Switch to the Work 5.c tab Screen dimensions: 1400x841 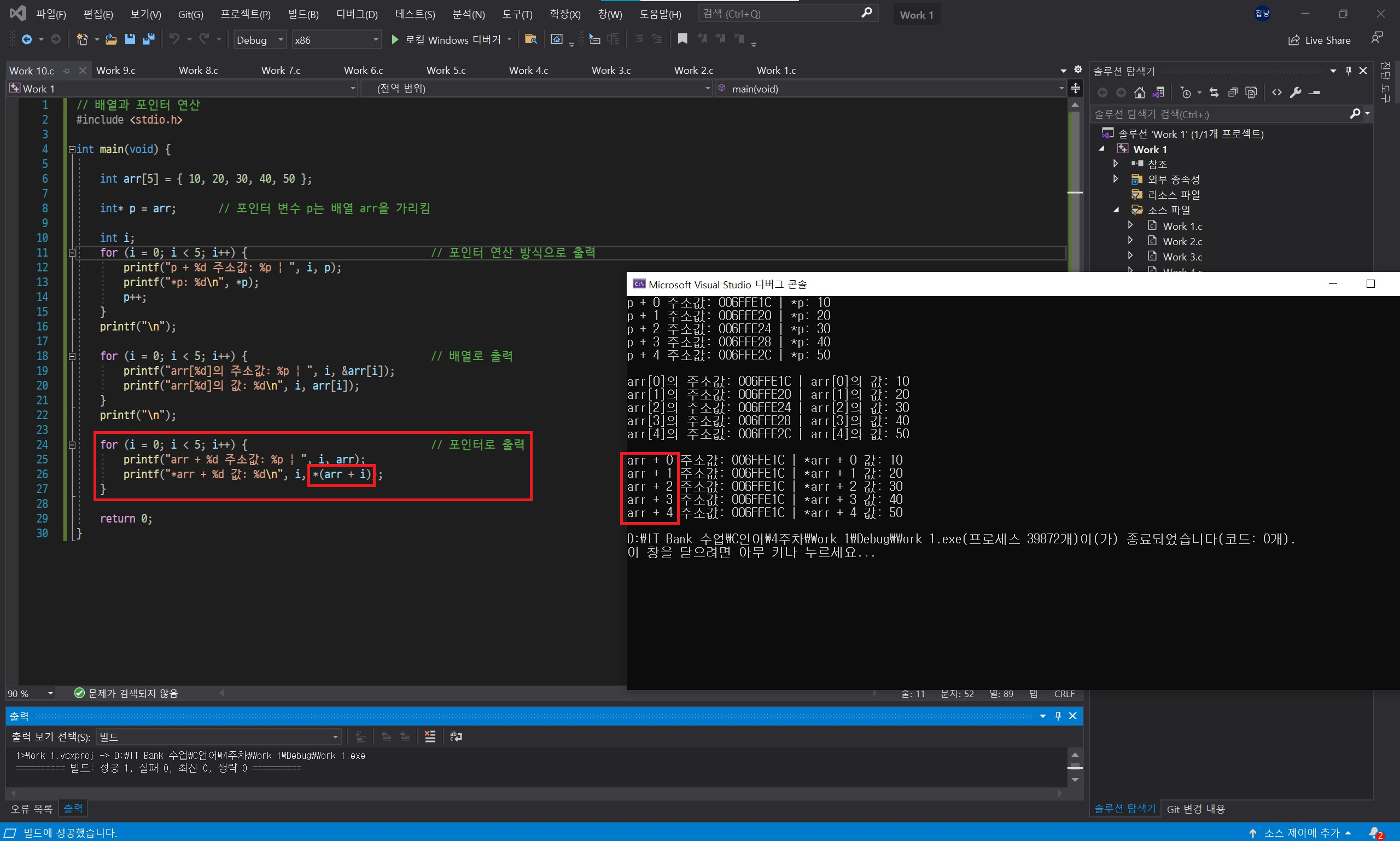[x=446, y=70]
